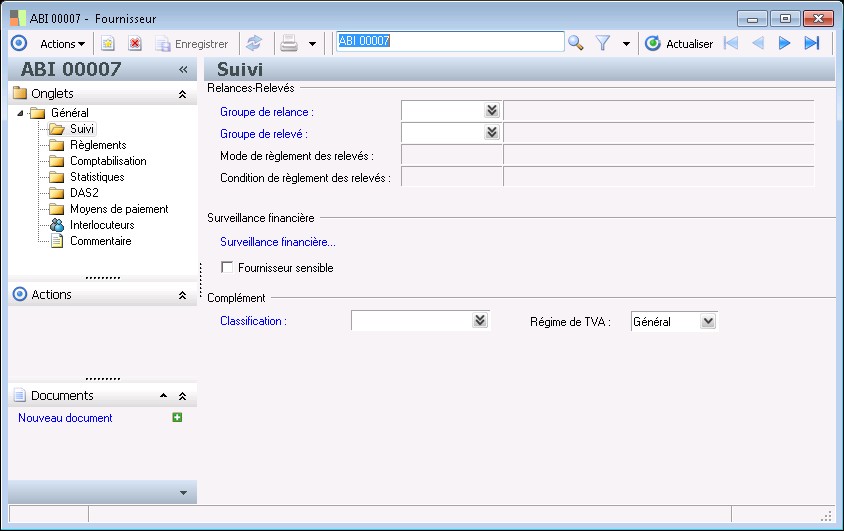Open the Actions toolbar menu
The image size is (844, 531).
(62, 43)
